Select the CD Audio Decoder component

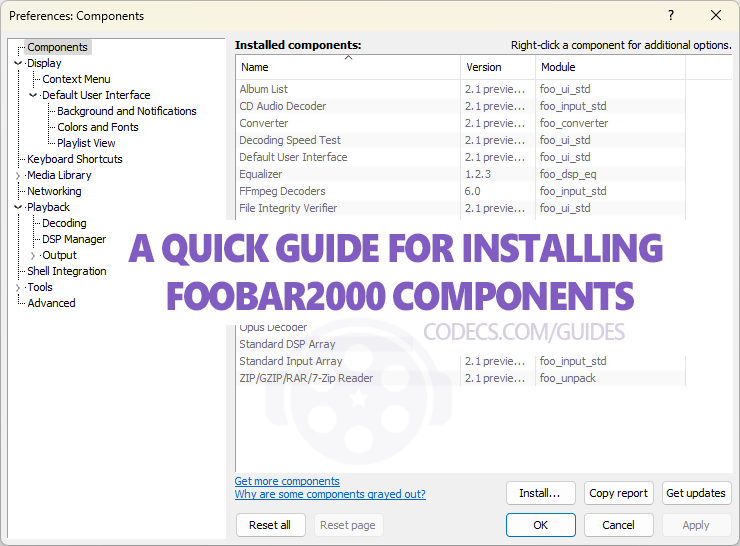tap(460, 106)
